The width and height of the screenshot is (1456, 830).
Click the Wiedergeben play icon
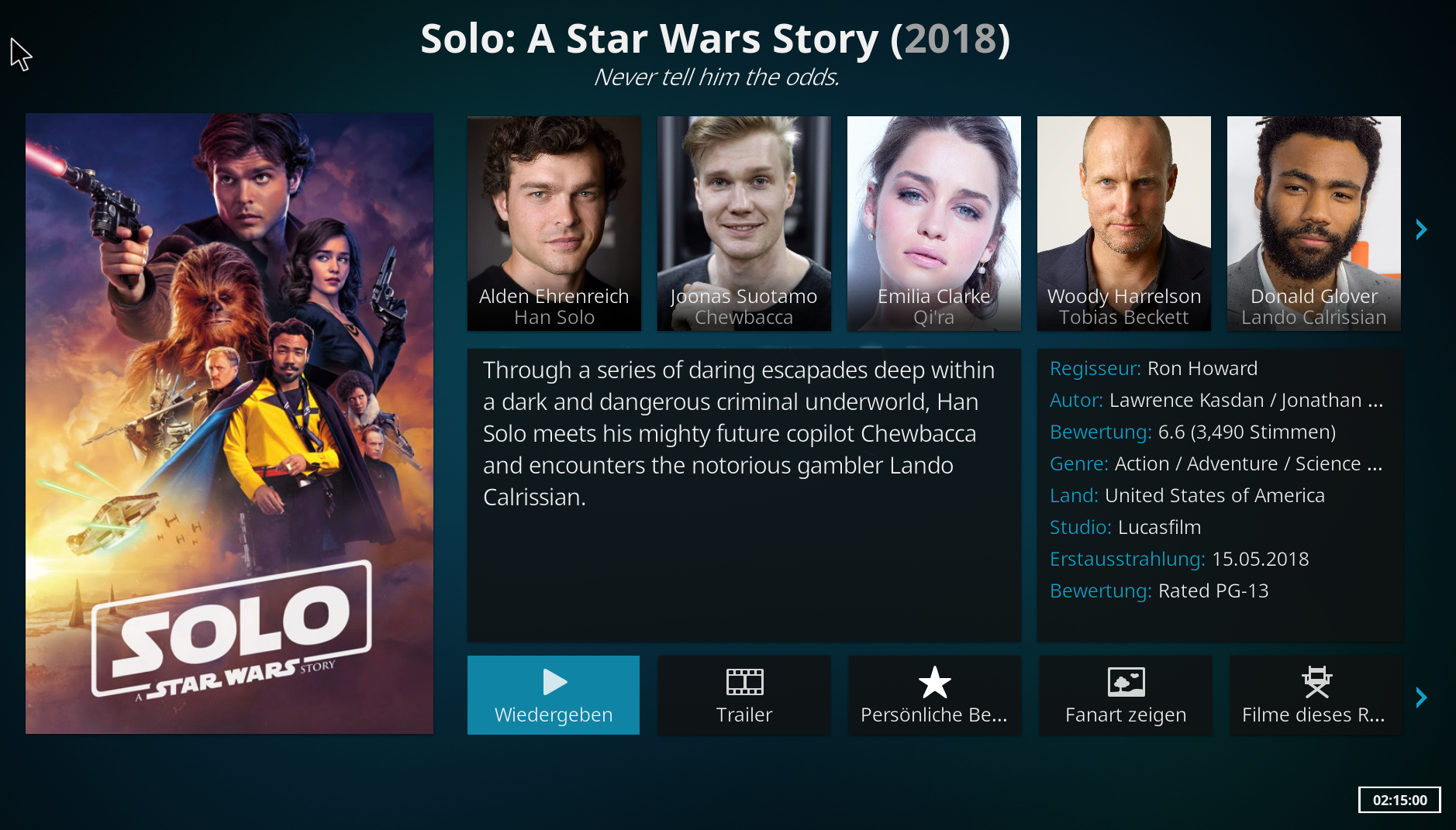pyautogui.click(x=554, y=682)
